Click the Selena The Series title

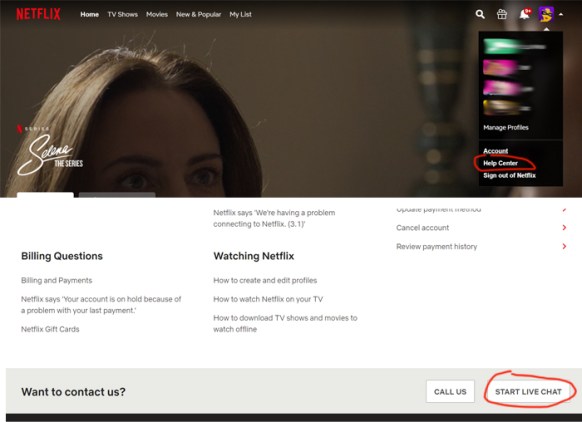(50, 155)
